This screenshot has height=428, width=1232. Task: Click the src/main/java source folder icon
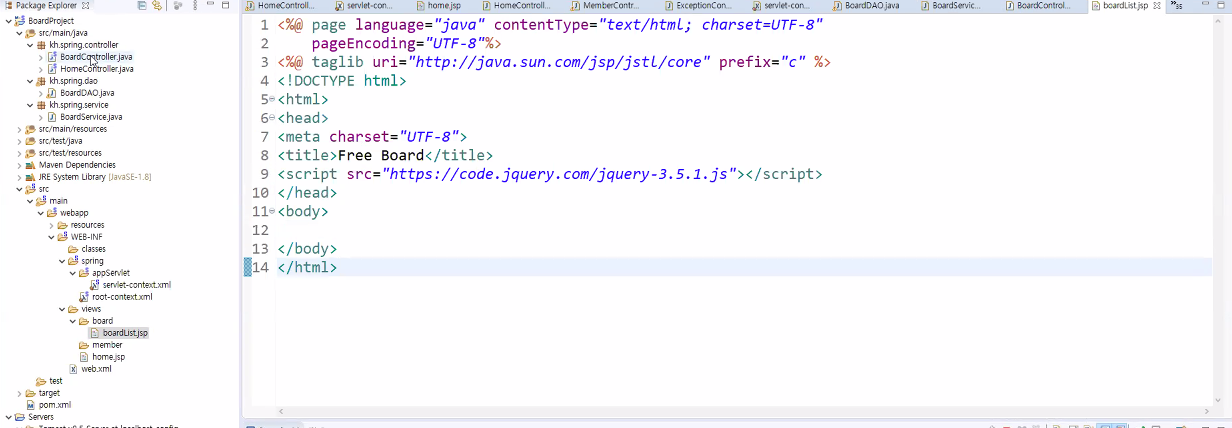click(x=31, y=33)
